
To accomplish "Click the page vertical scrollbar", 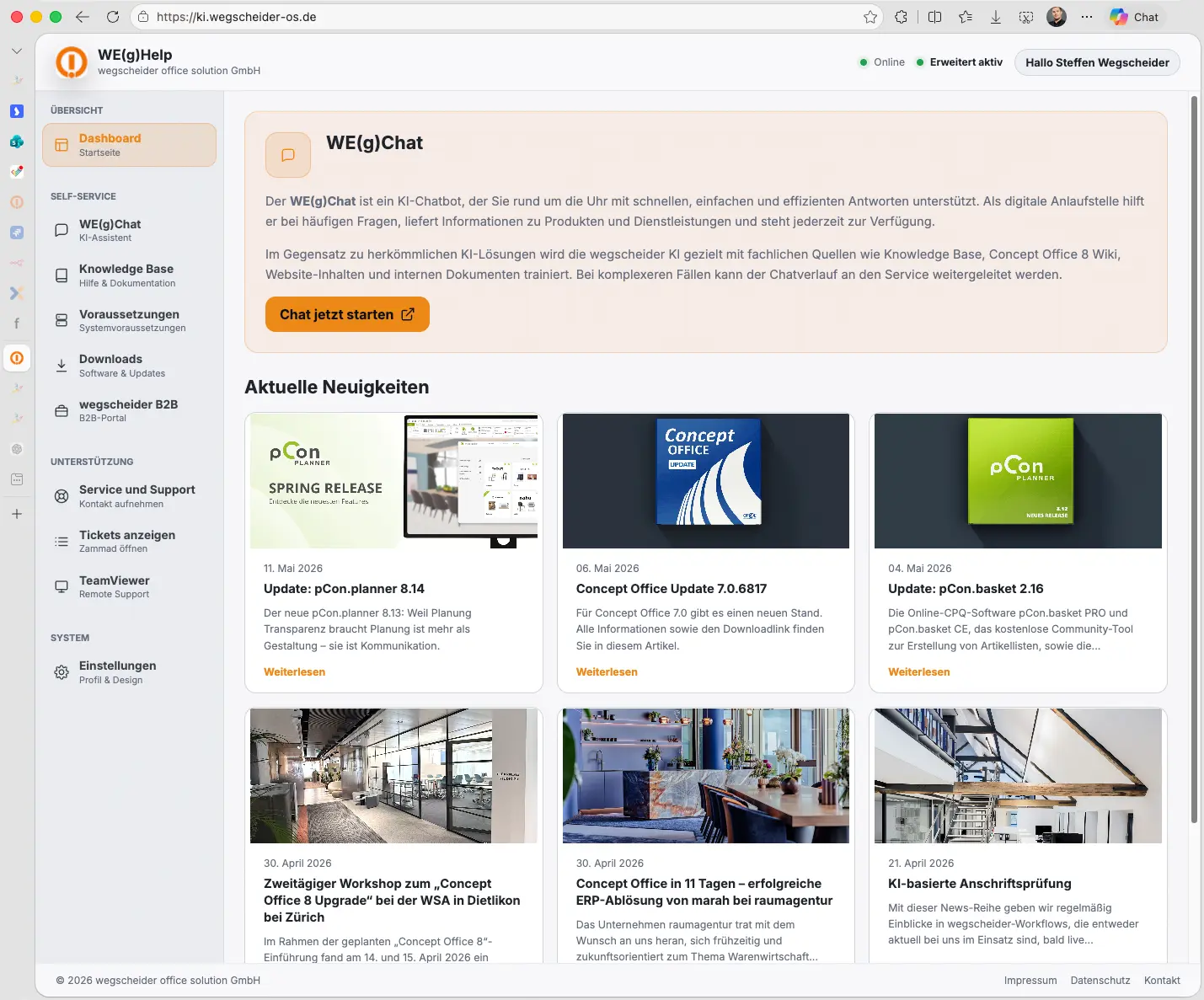I will pos(1194,459).
